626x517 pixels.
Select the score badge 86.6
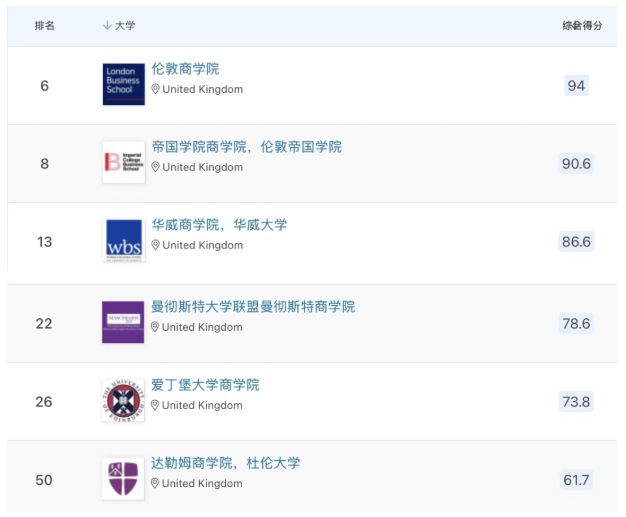(576, 242)
